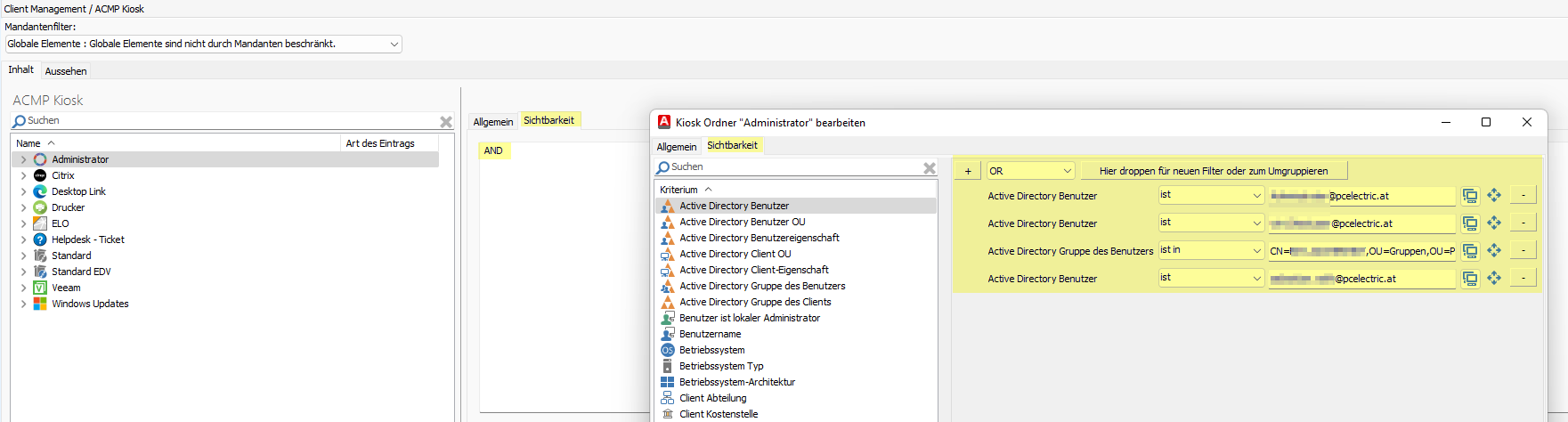Select 'Active Directory Gruppe des Clients' criterion
1568x422 pixels.
[x=755, y=302]
